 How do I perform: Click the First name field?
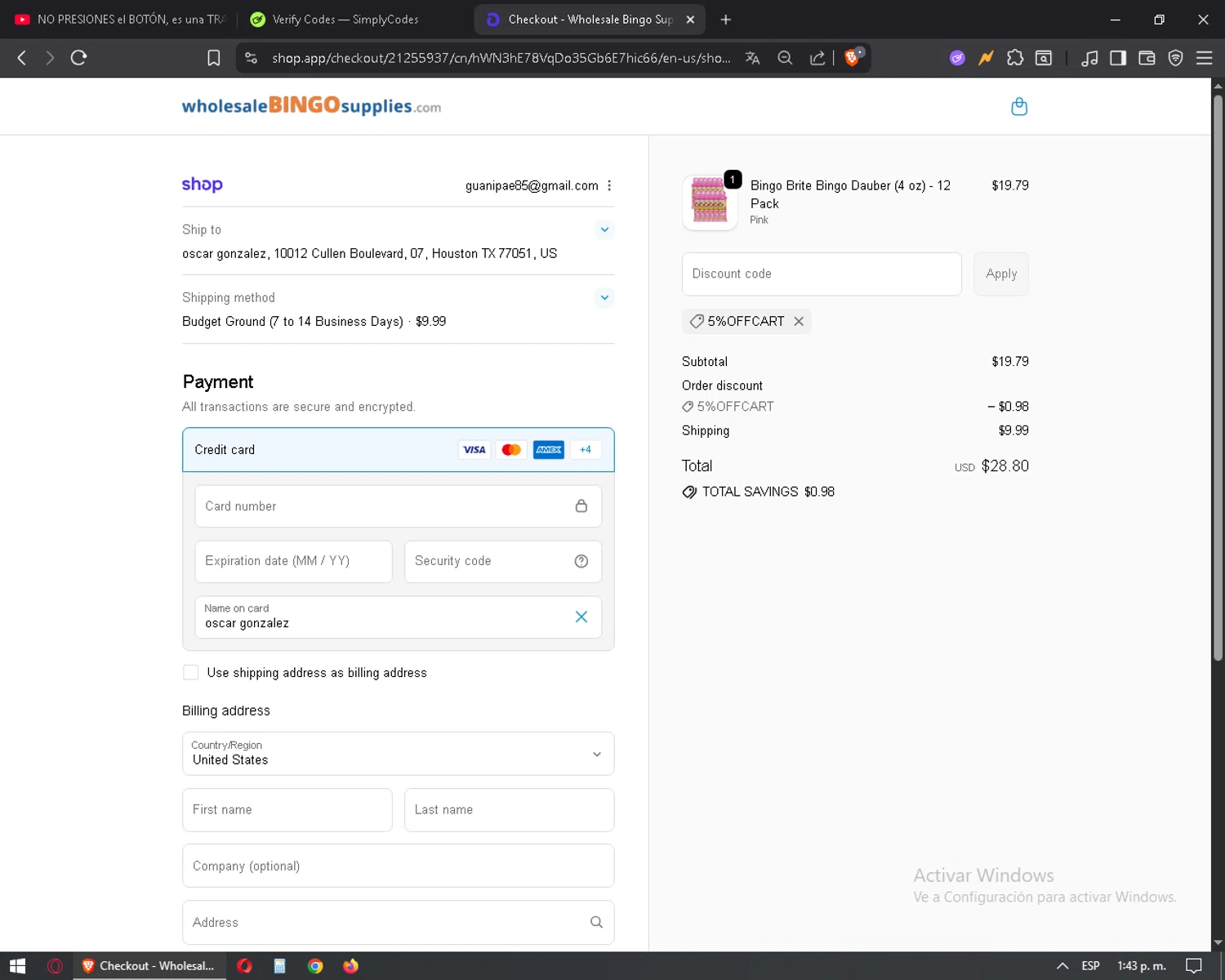pos(287,809)
